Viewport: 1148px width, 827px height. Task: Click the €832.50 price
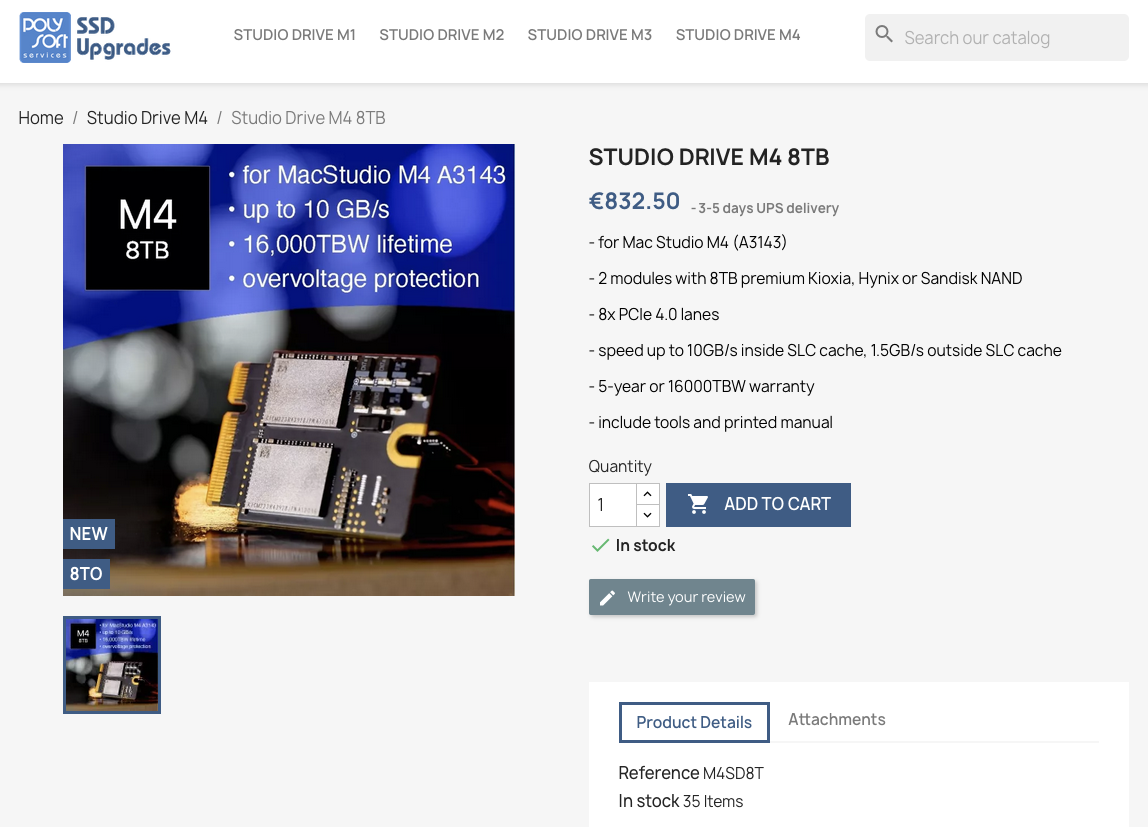click(x=634, y=201)
